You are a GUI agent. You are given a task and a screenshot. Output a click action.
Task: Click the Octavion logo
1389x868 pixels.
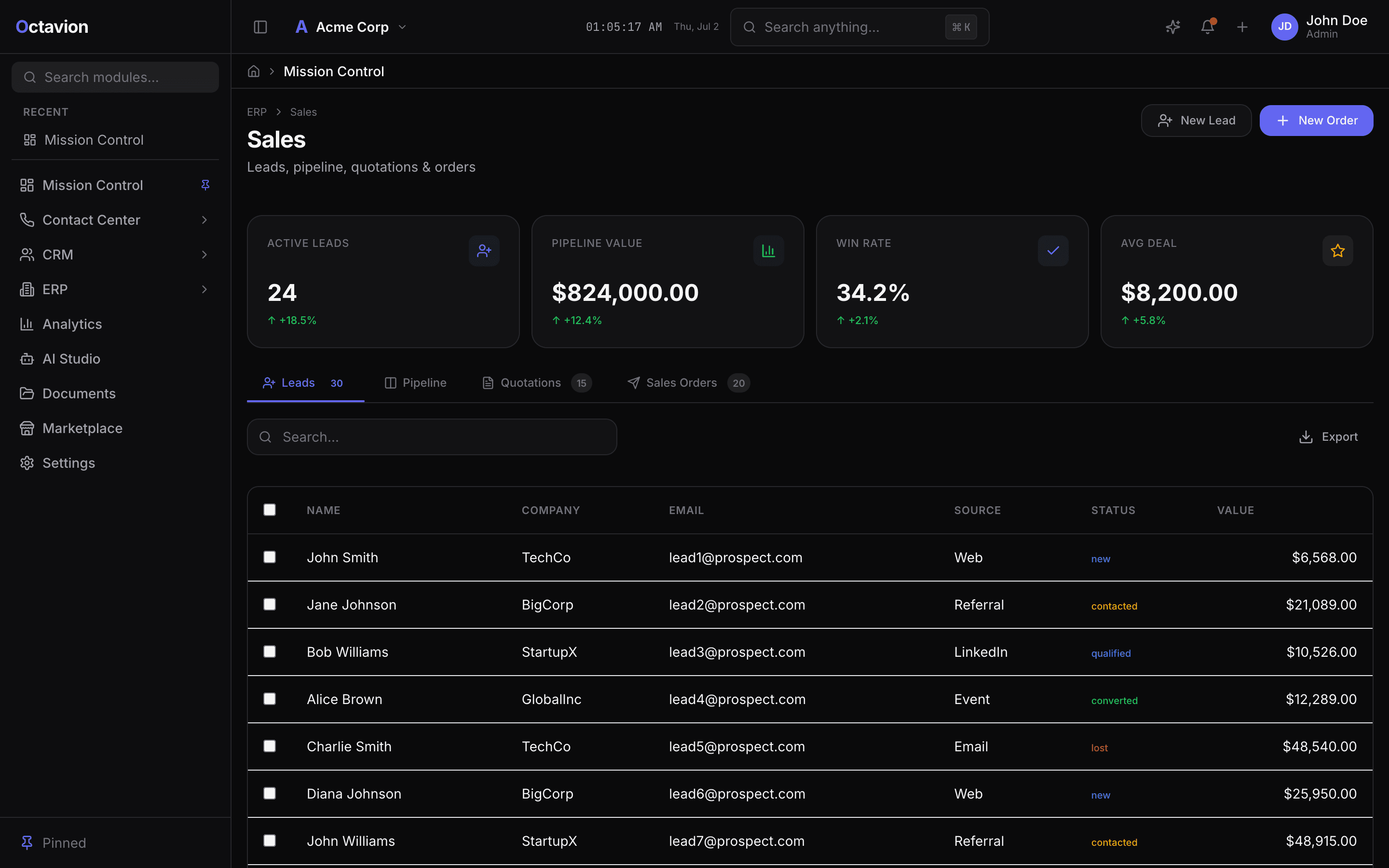pyautogui.click(x=52, y=27)
